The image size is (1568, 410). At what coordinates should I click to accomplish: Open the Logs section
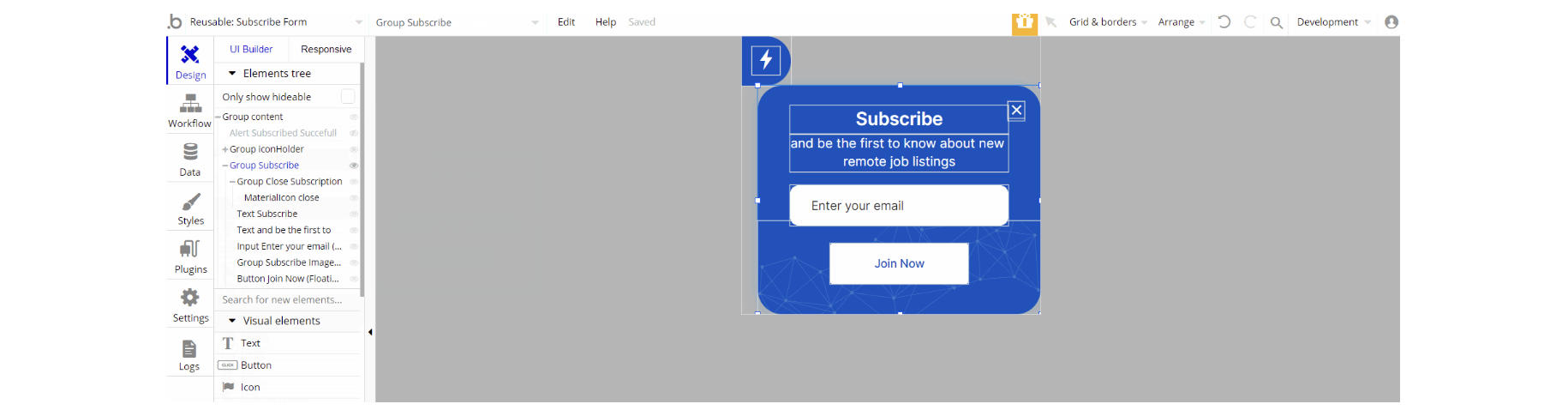[189, 354]
